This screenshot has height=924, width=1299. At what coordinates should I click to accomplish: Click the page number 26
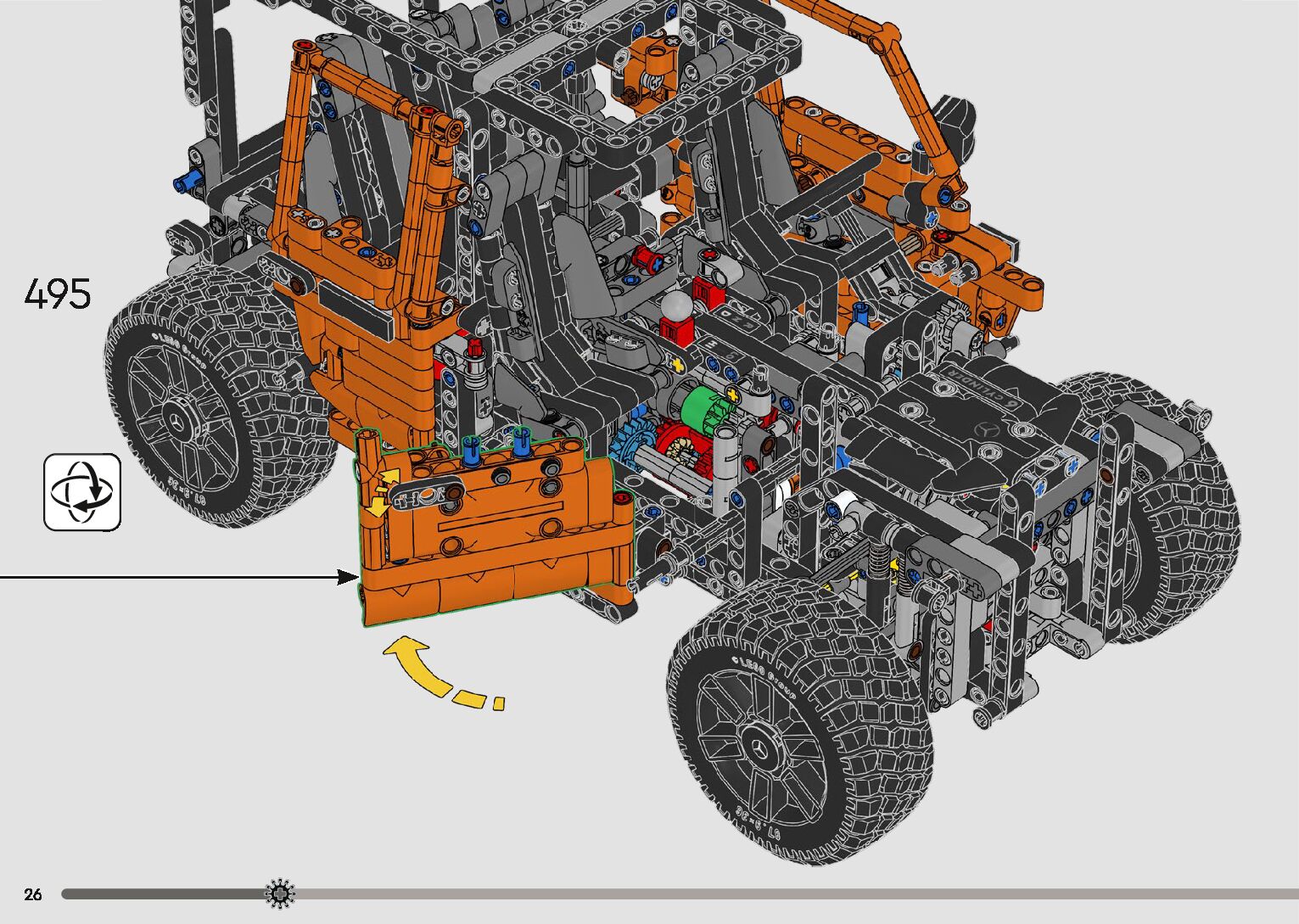(33, 894)
